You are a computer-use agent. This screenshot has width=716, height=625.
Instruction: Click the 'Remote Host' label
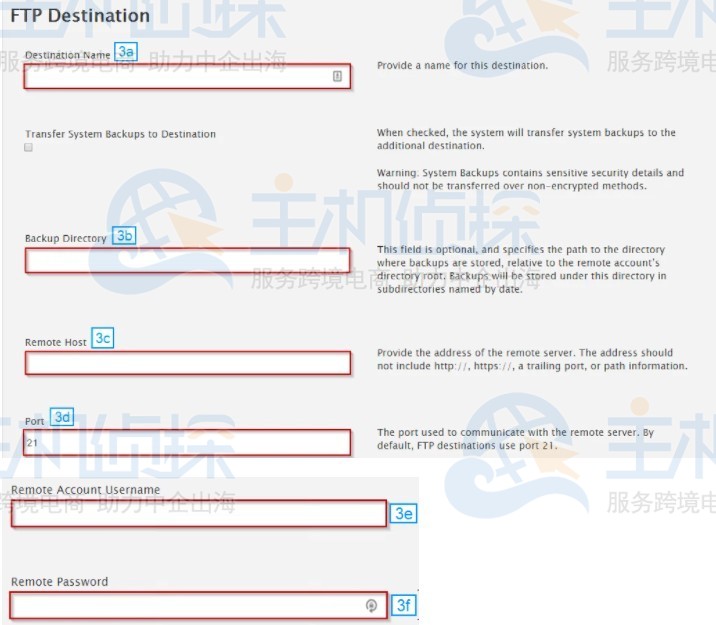coord(56,342)
